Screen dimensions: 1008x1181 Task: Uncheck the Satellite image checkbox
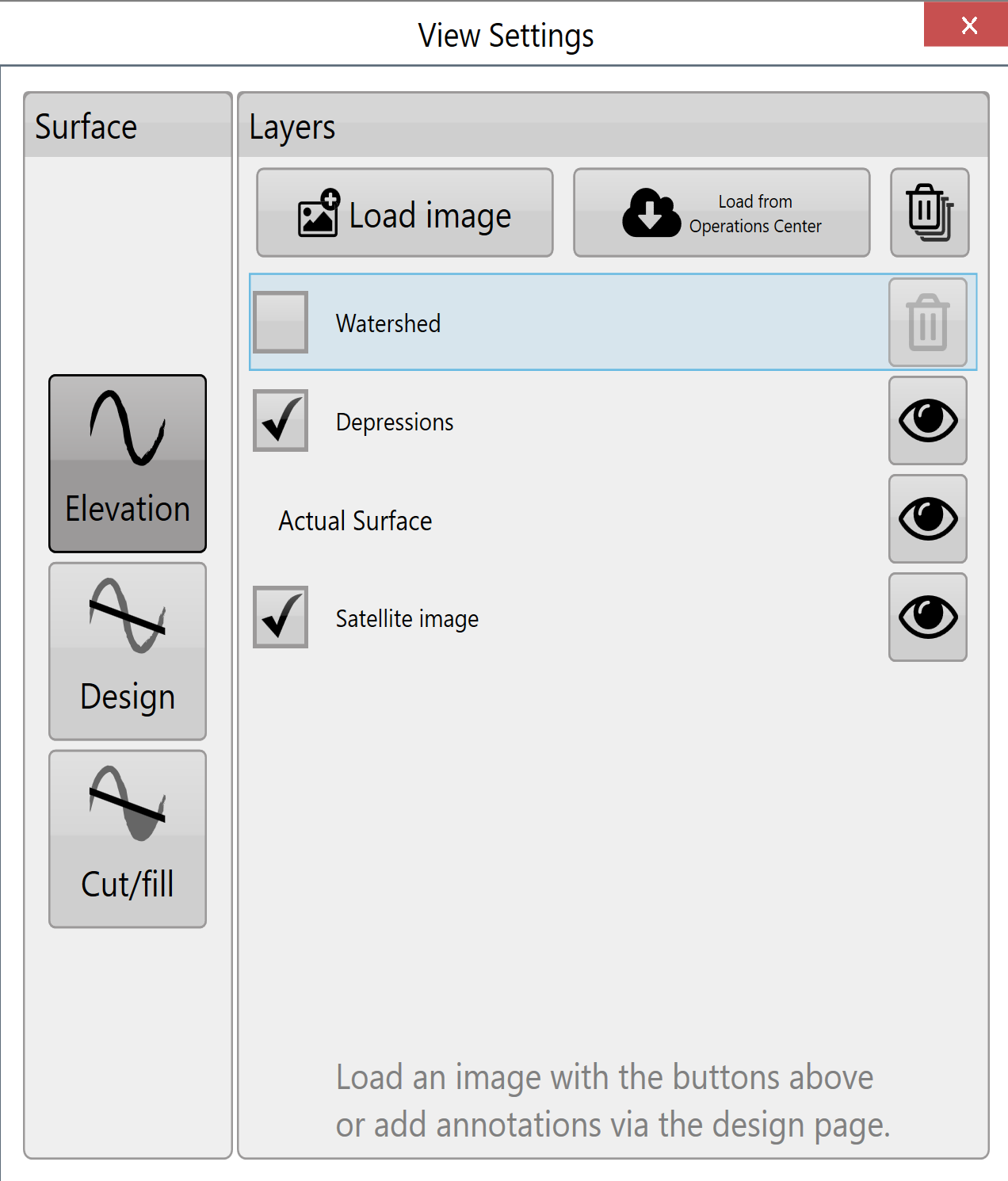281,617
